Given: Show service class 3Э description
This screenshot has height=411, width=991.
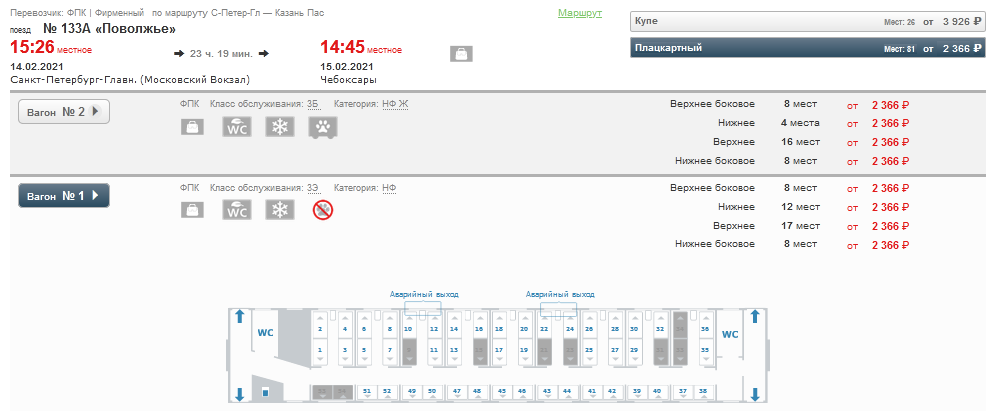Looking at the screenshot, I should [313, 188].
